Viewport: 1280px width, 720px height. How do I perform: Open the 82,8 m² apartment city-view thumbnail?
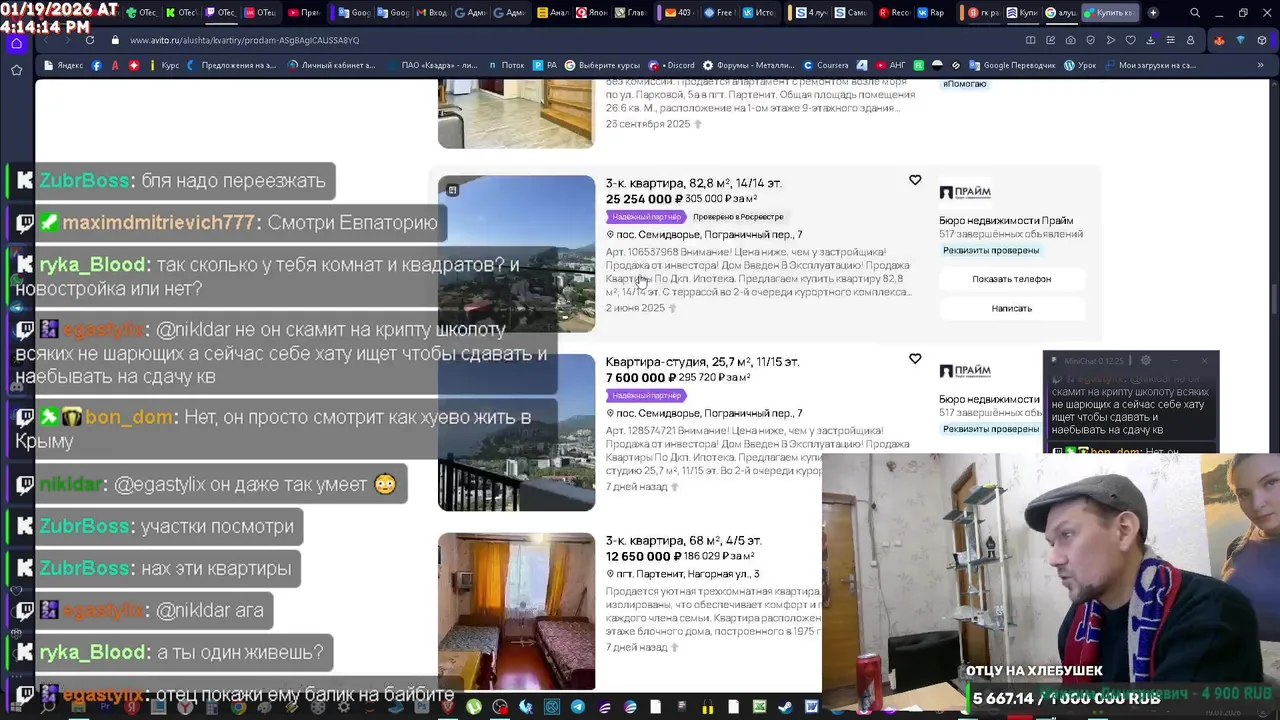516,253
